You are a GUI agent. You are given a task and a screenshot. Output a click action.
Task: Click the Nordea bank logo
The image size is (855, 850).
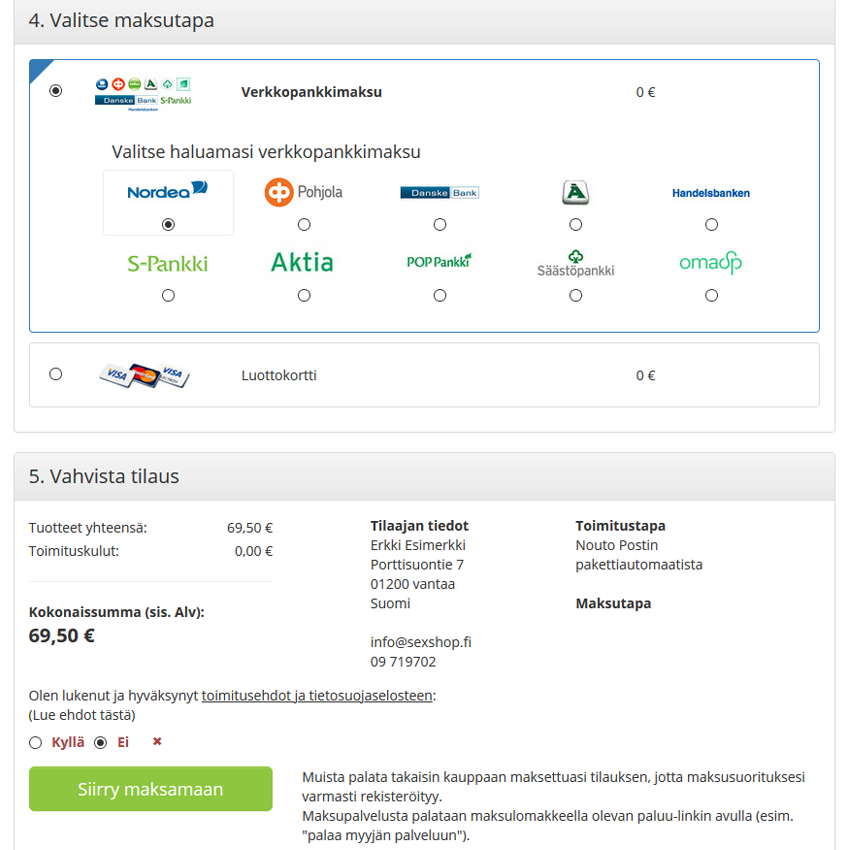(167, 190)
